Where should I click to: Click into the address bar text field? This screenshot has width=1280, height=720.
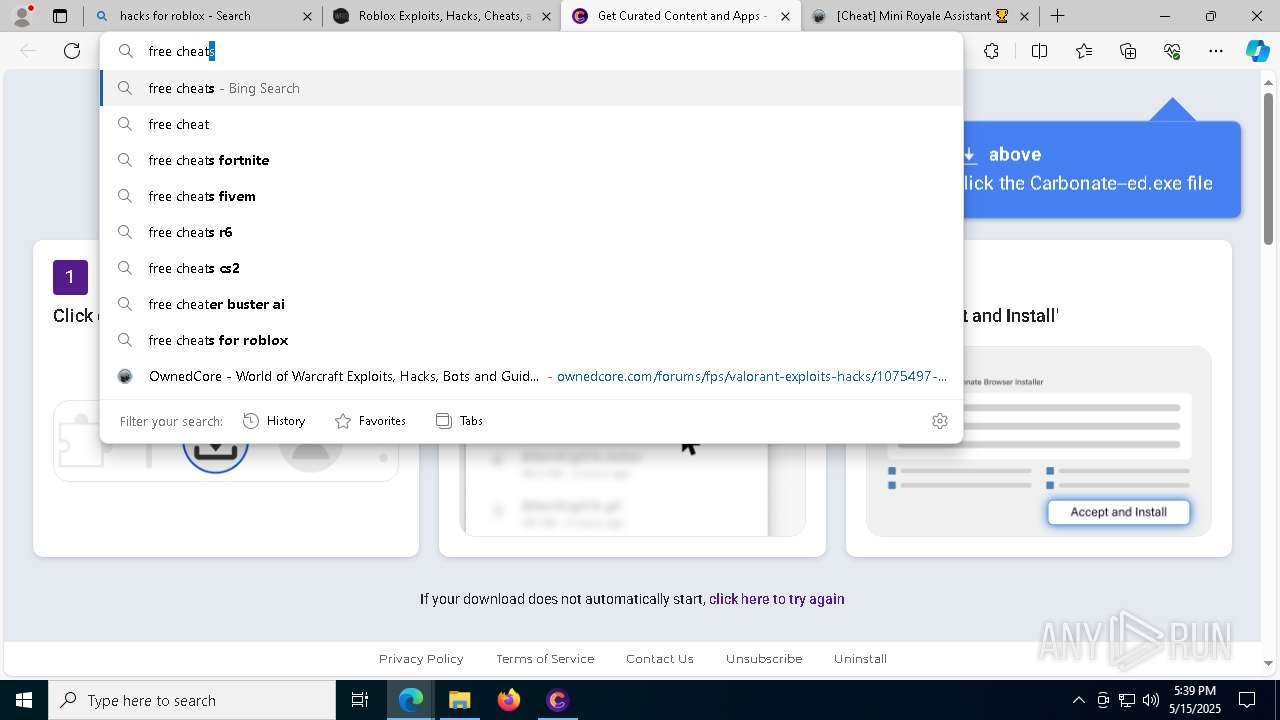(x=531, y=51)
